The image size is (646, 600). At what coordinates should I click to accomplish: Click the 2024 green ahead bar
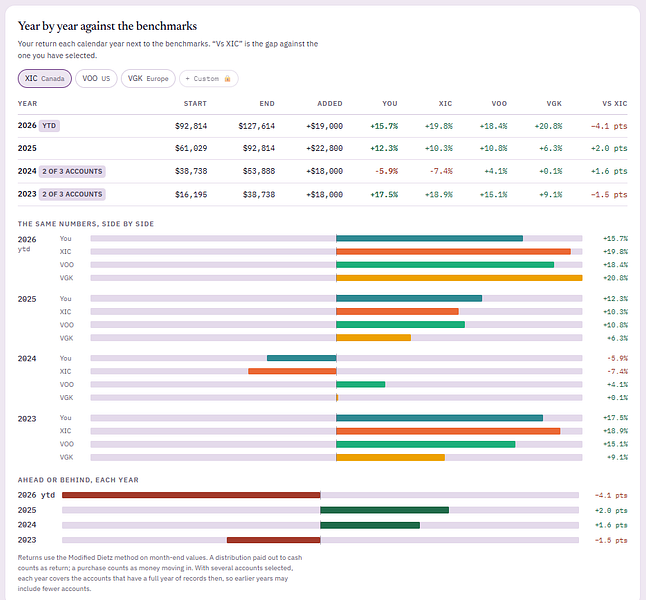[370, 525]
